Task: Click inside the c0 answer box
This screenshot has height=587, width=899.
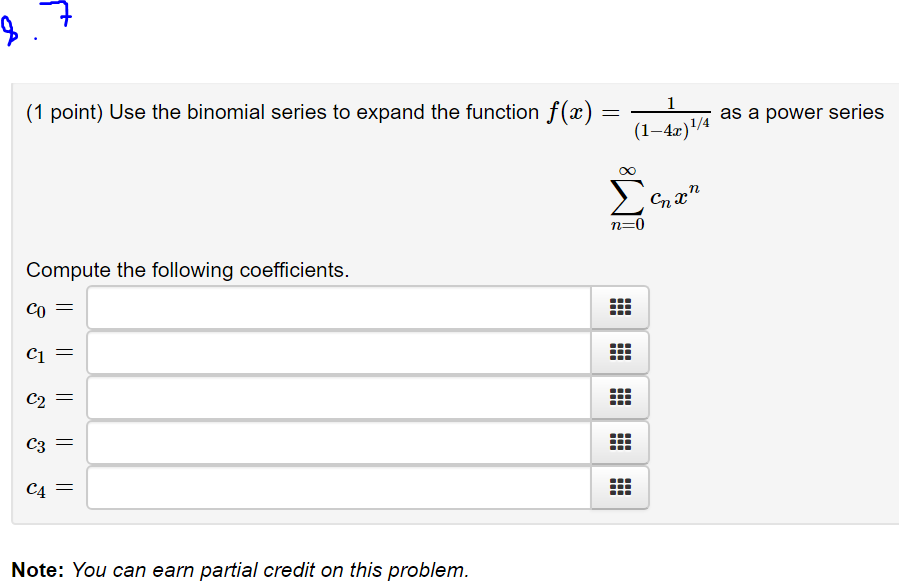Action: pyautogui.click(x=335, y=307)
